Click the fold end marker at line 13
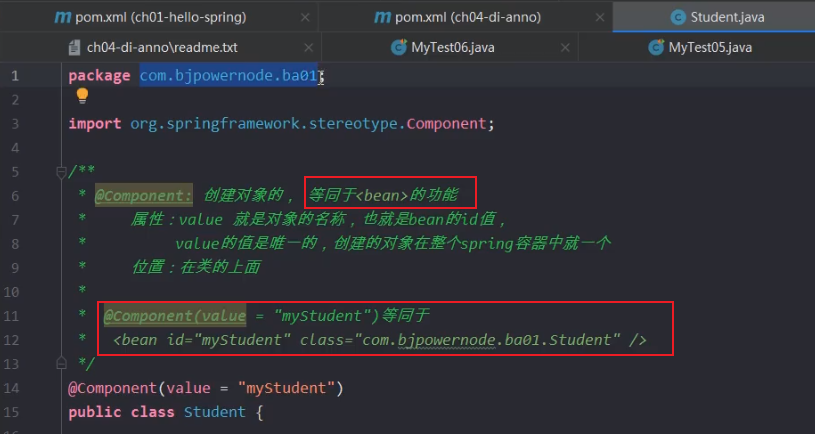Image resolution: width=815 pixels, height=434 pixels. (x=61, y=363)
